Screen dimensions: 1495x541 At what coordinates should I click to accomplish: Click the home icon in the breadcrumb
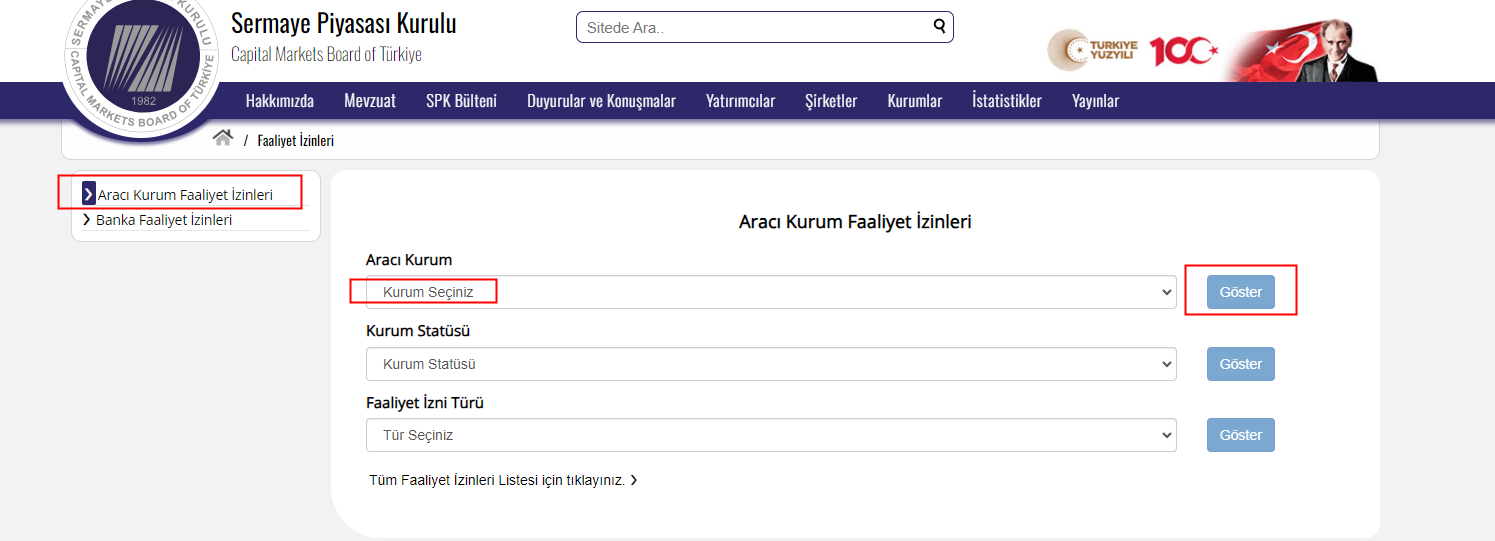tap(223, 139)
